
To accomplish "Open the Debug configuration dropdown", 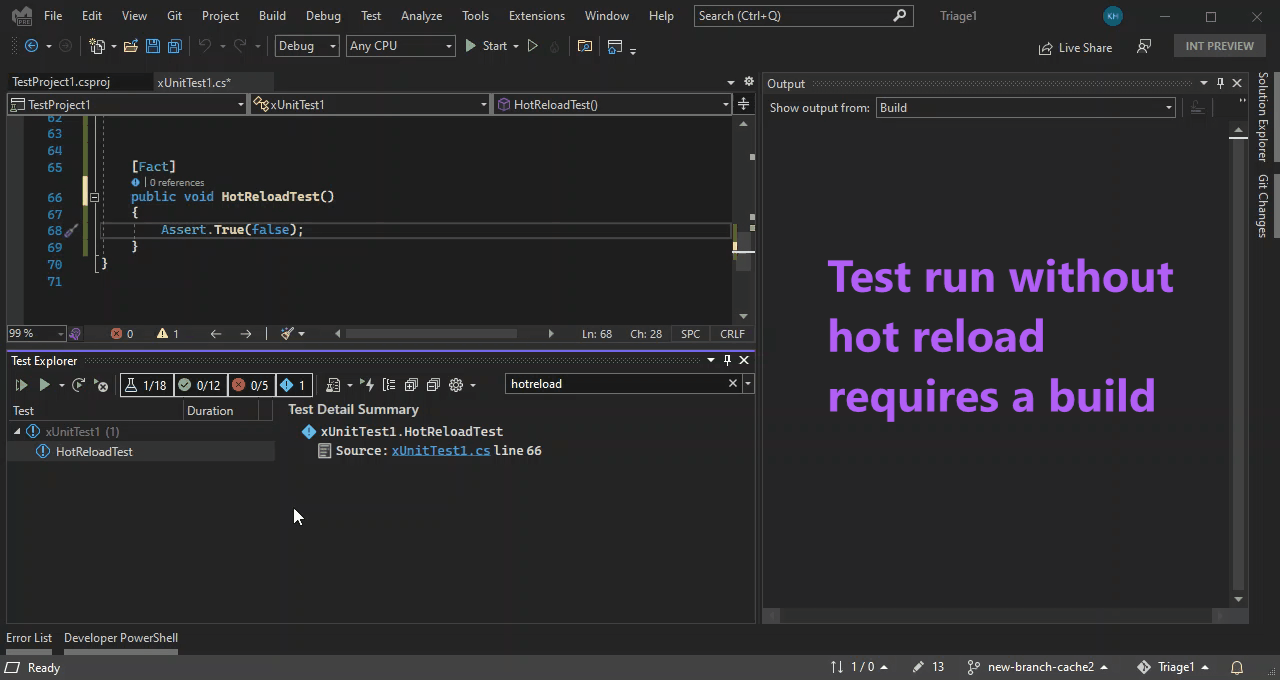I will tap(307, 46).
